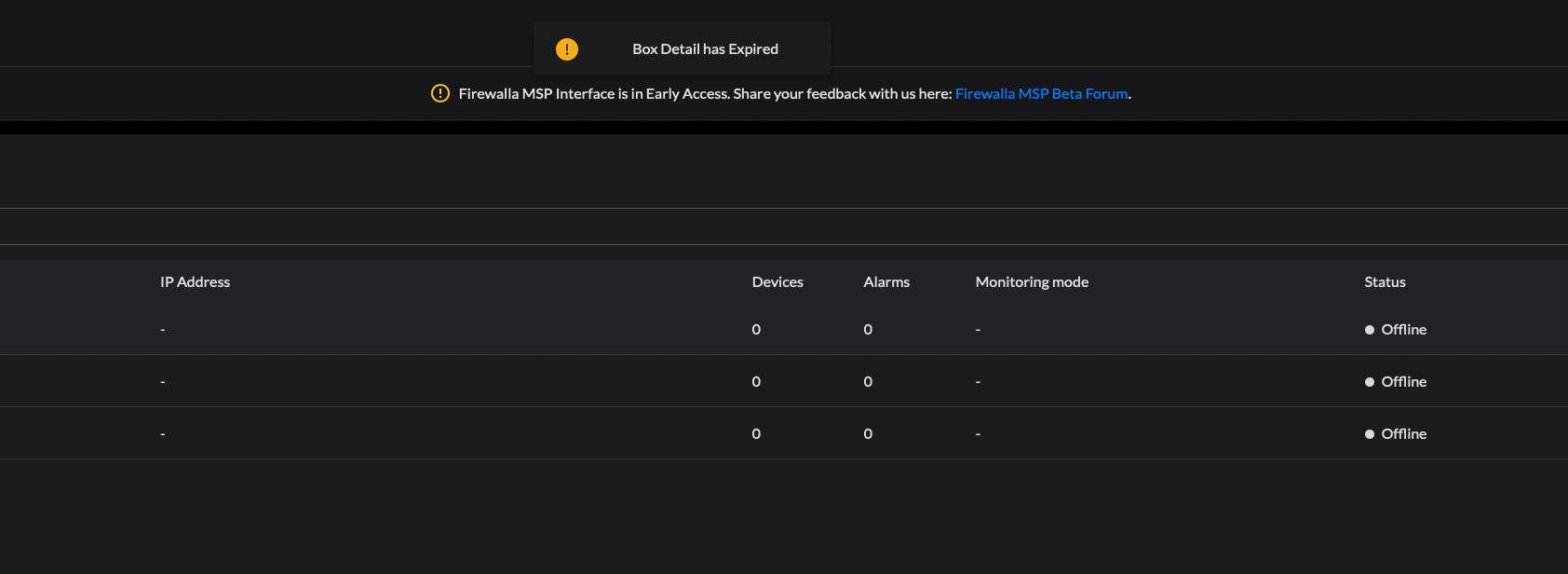Click the 'Box Detail has Expired' notification text
The image size is (1568, 574).
click(x=705, y=49)
